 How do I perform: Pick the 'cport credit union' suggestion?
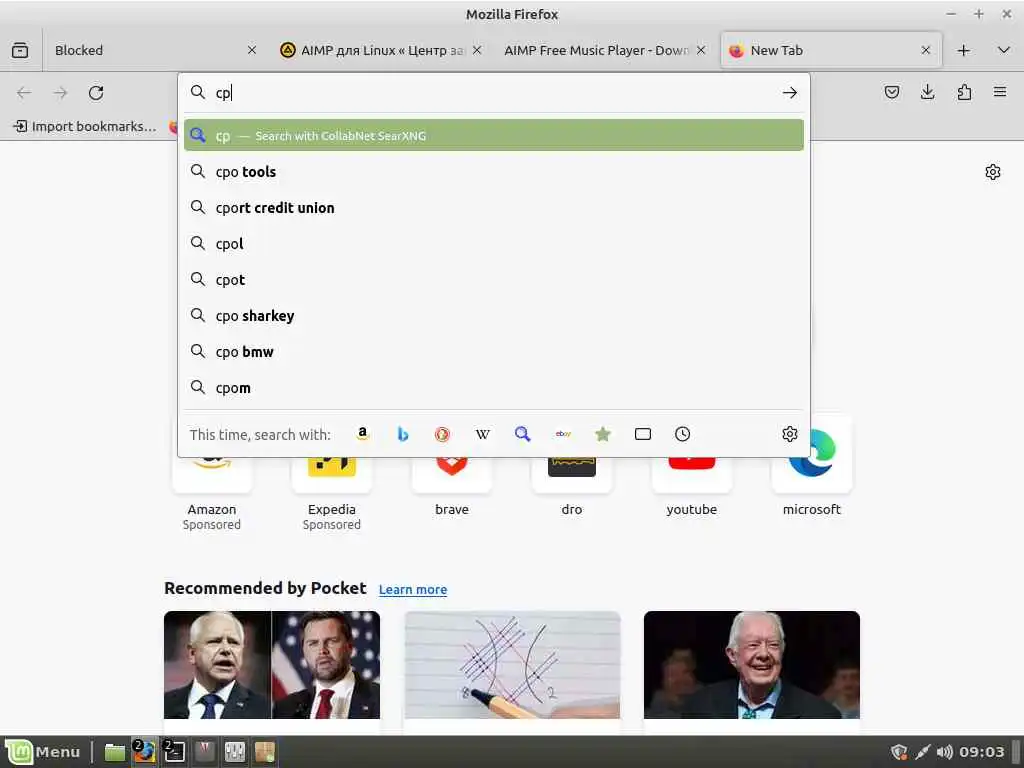(494, 208)
